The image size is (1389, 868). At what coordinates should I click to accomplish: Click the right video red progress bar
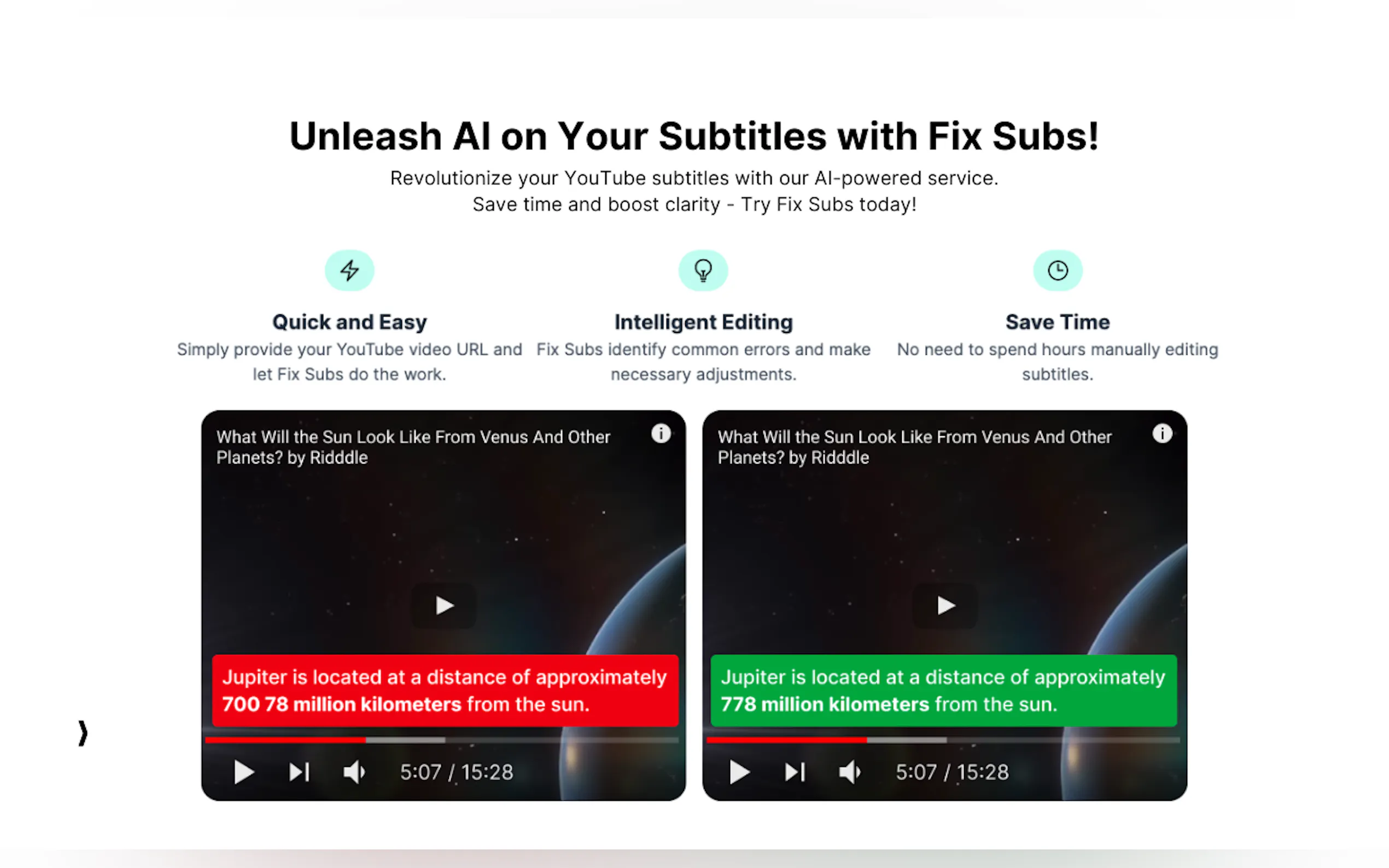point(786,740)
